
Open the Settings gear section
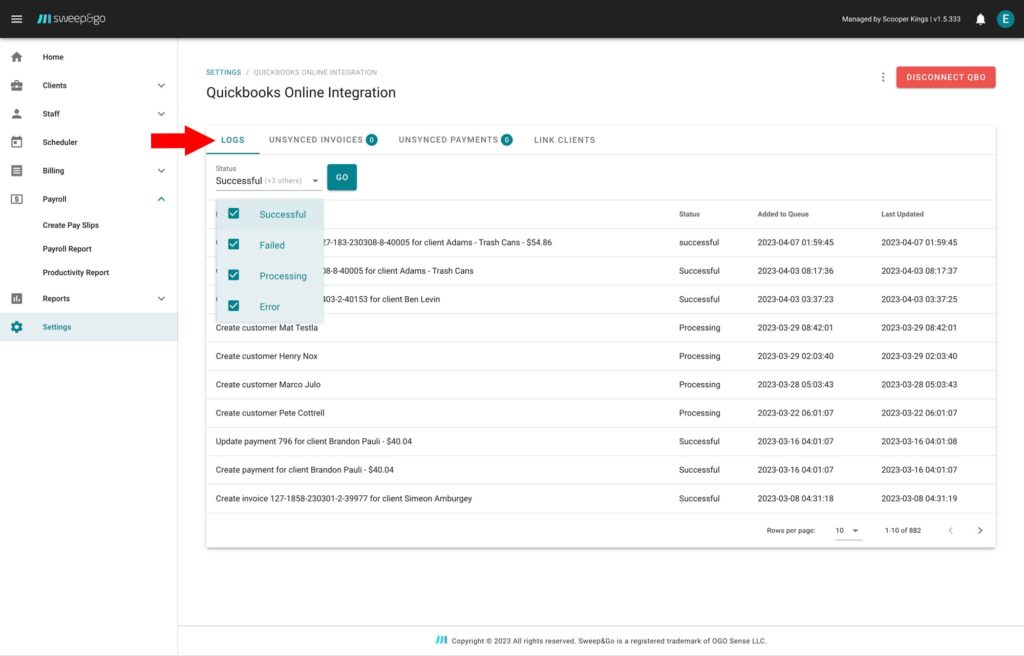tap(57, 326)
